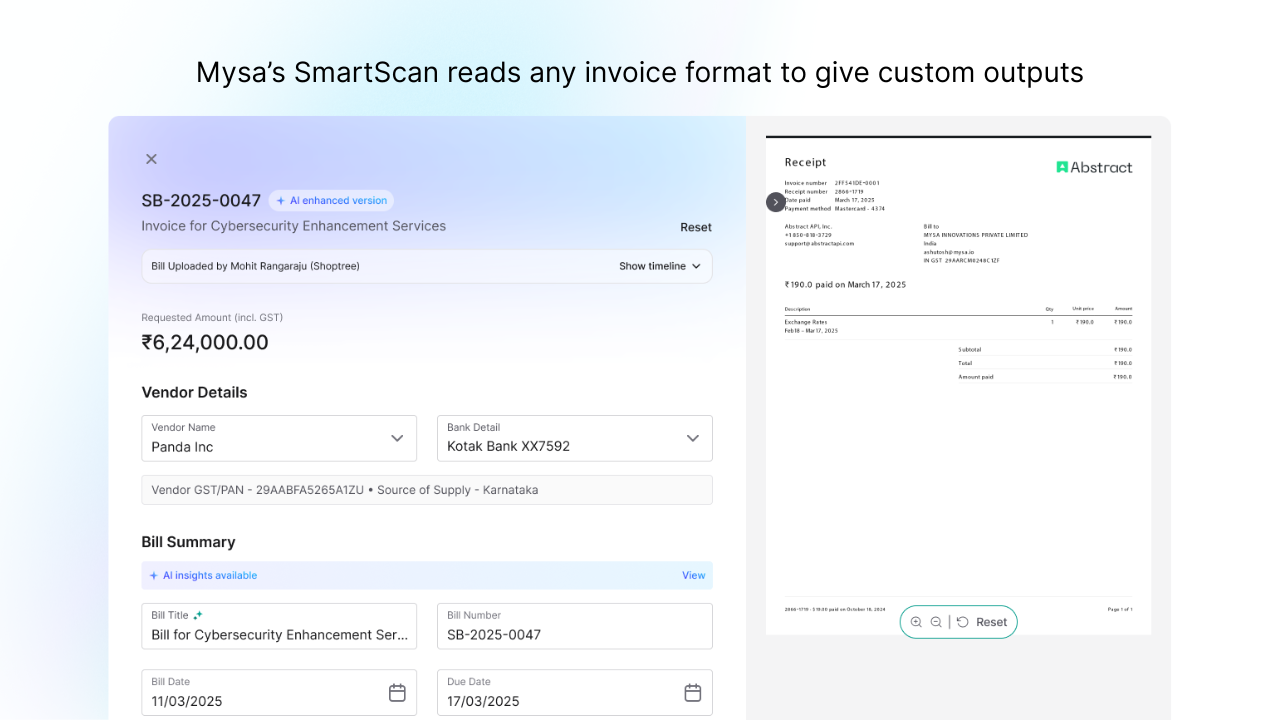The image size is (1280, 720).
Task: Click the AI insights available sparkle icon
Action: coord(154,575)
